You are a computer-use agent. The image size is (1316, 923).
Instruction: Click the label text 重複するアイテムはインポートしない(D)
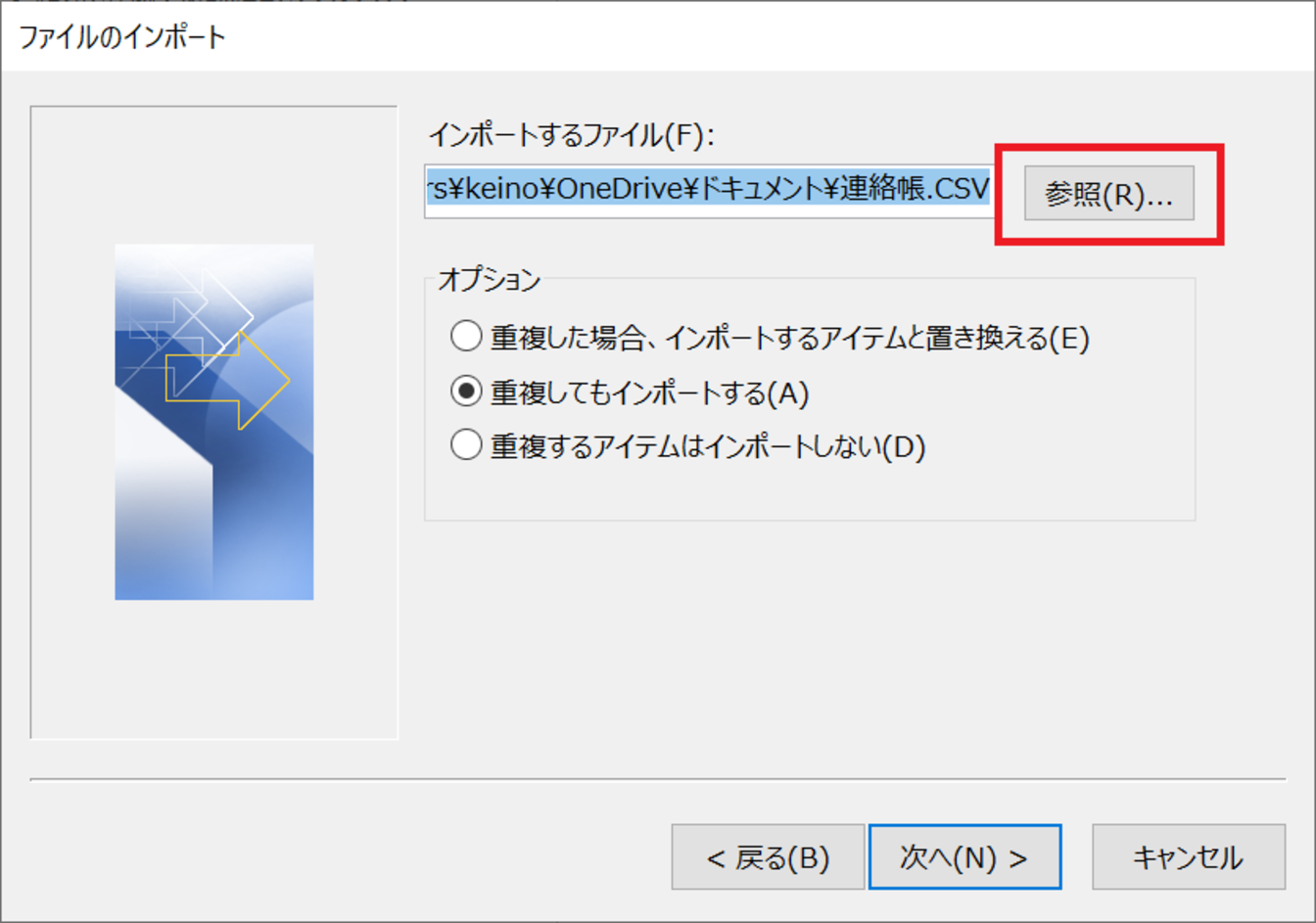[708, 446]
